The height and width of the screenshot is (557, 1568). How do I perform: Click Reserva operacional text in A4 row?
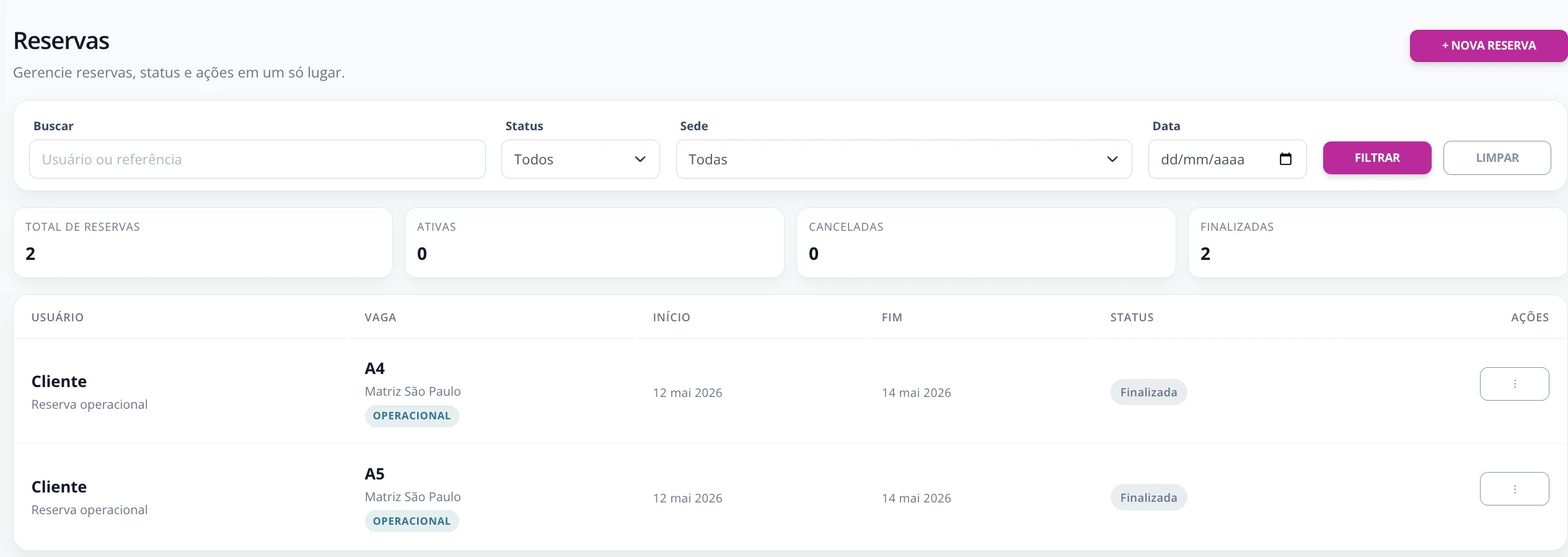89,404
